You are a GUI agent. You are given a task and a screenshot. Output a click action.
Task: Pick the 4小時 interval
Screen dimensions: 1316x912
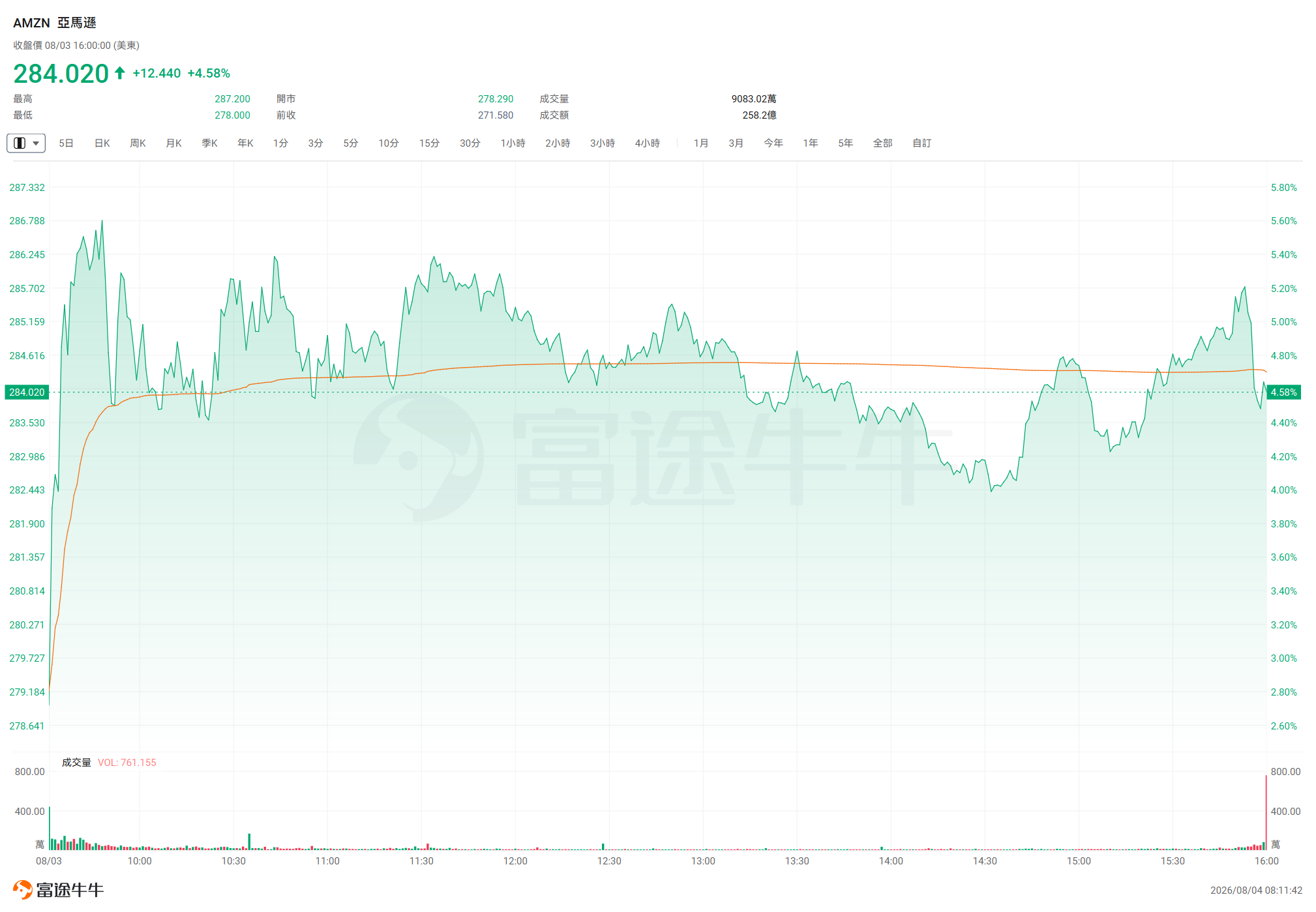[x=648, y=143]
